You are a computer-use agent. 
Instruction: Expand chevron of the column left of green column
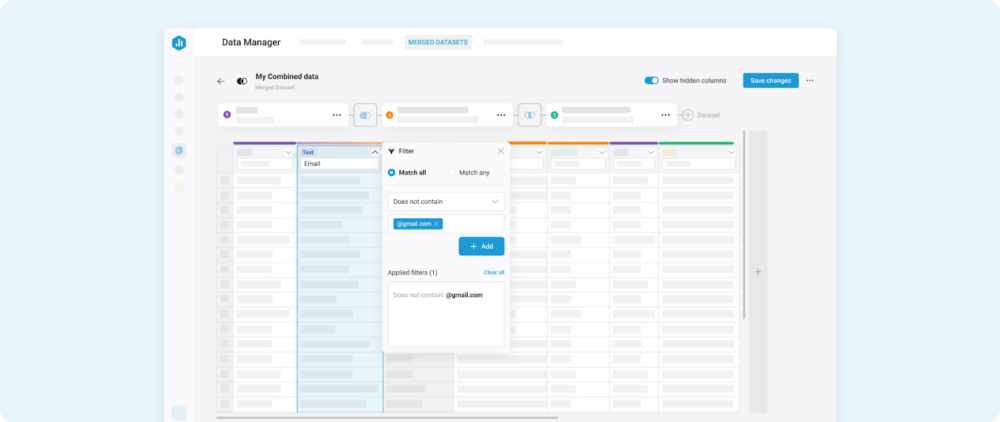tap(651, 153)
